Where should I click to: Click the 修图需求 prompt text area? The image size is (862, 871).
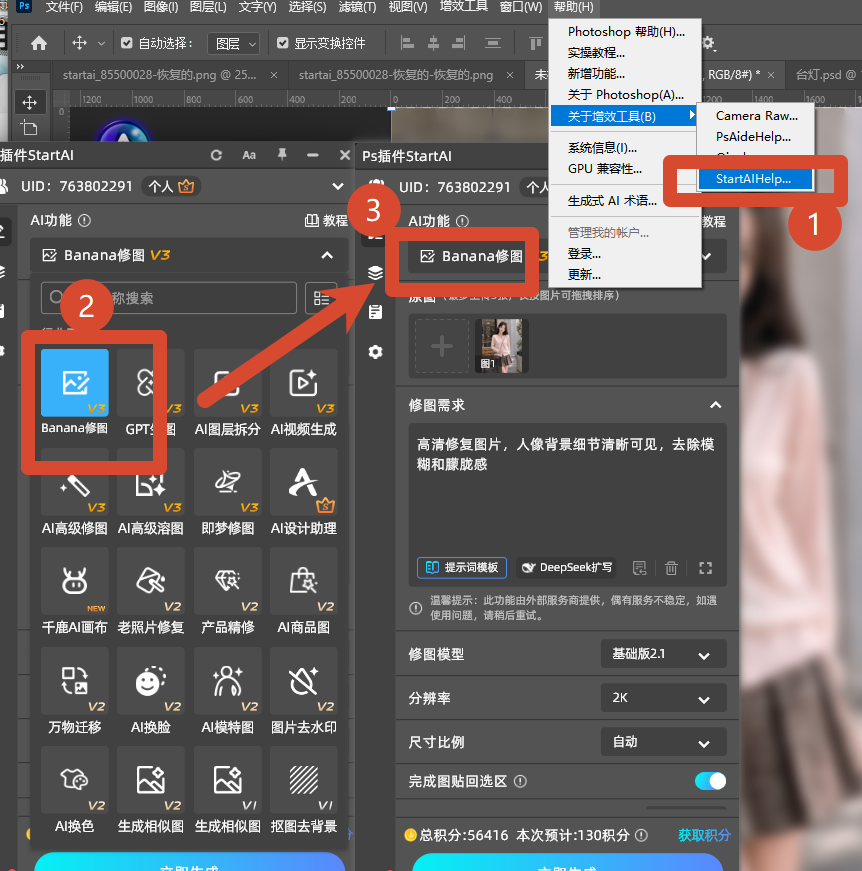click(x=568, y=489)
